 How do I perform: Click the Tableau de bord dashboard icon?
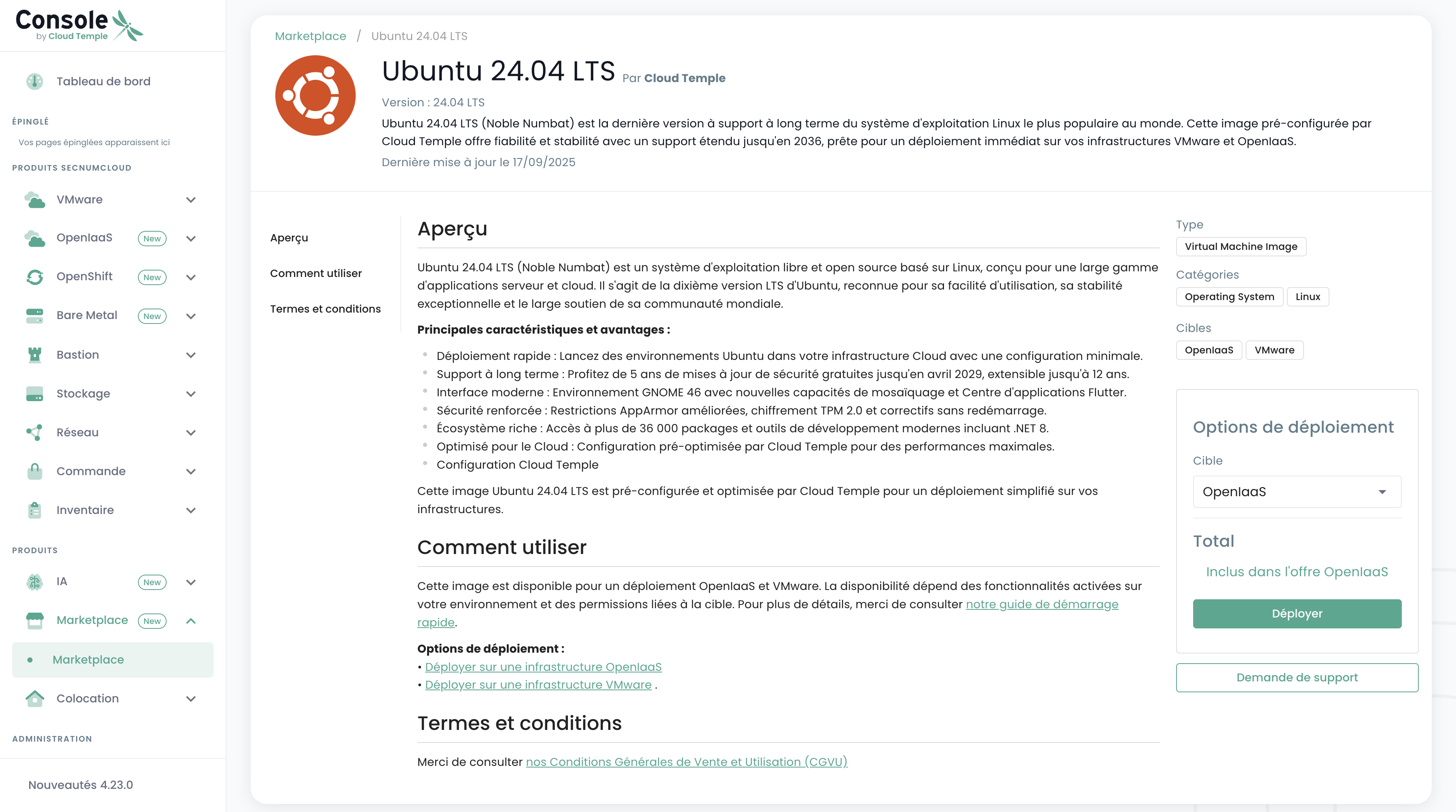(x=34, y=81)
